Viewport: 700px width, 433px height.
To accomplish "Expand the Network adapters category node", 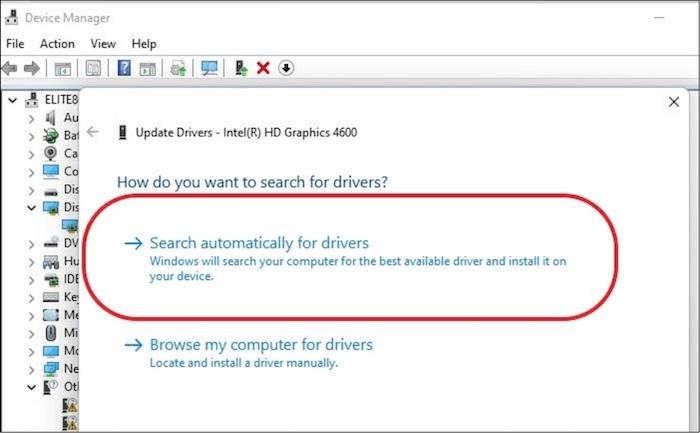I will point(31,370).
